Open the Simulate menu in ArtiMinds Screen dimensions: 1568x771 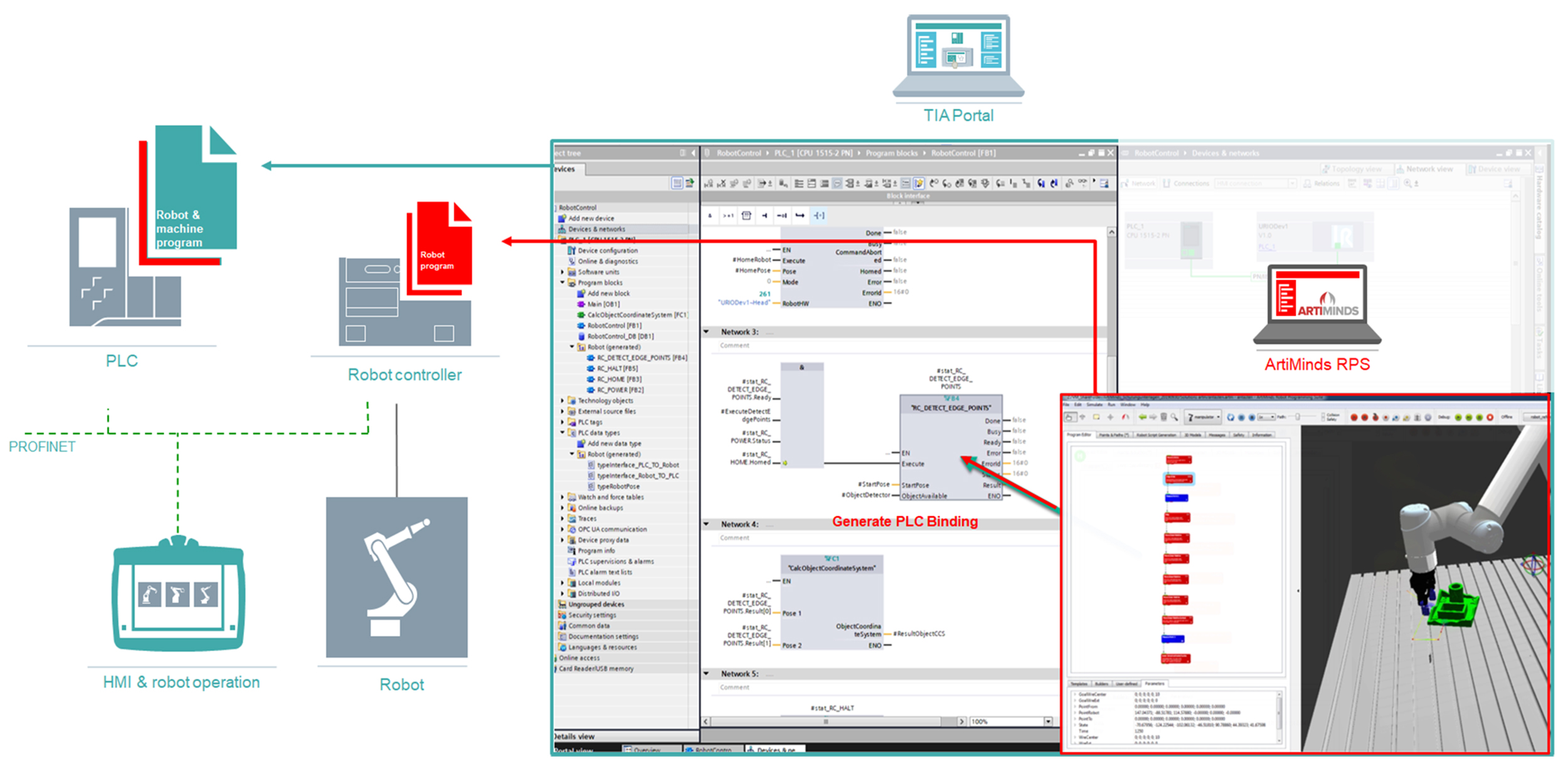pos(1094,405)
